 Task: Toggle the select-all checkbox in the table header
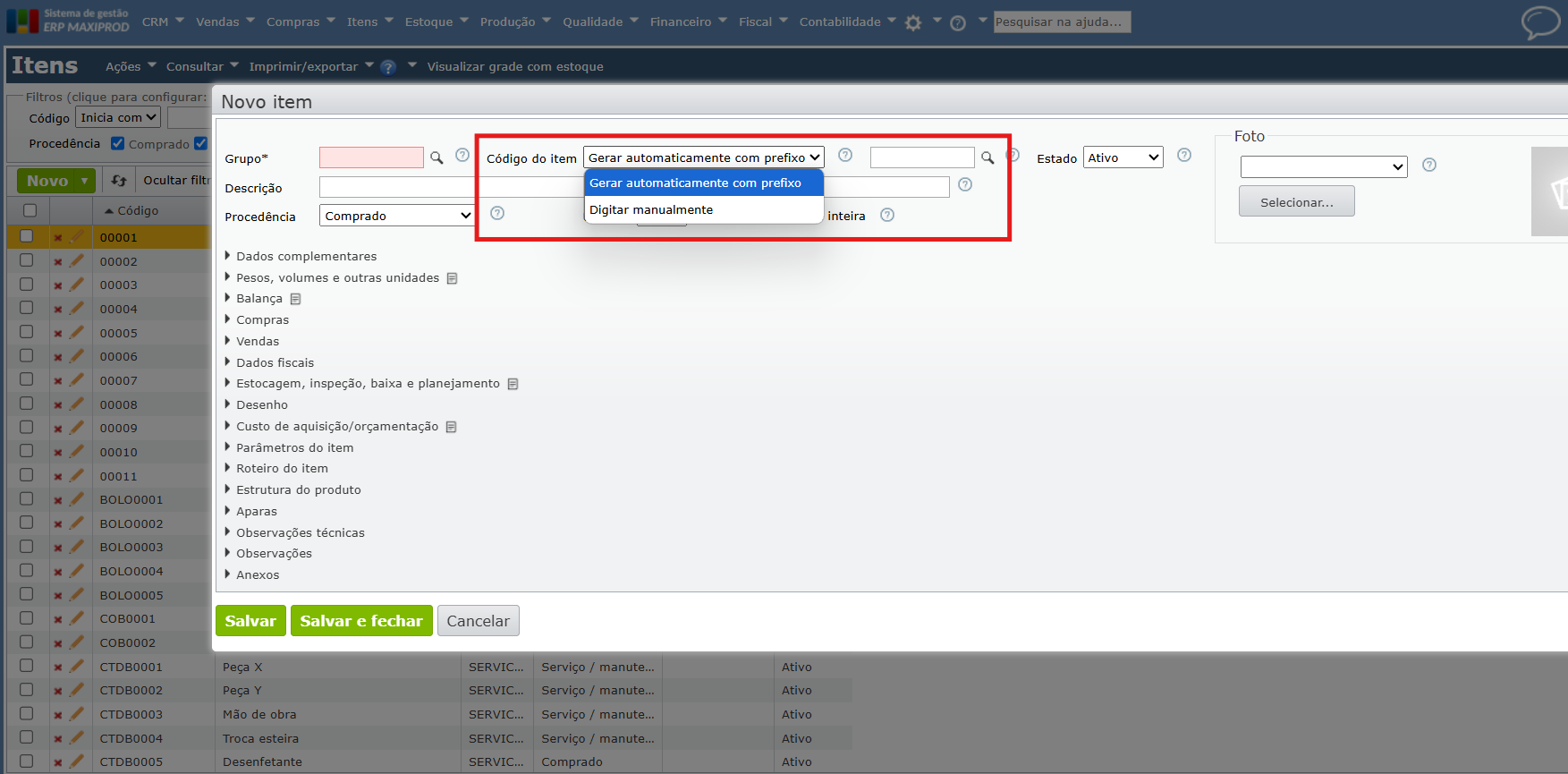[x=30, y=210]
